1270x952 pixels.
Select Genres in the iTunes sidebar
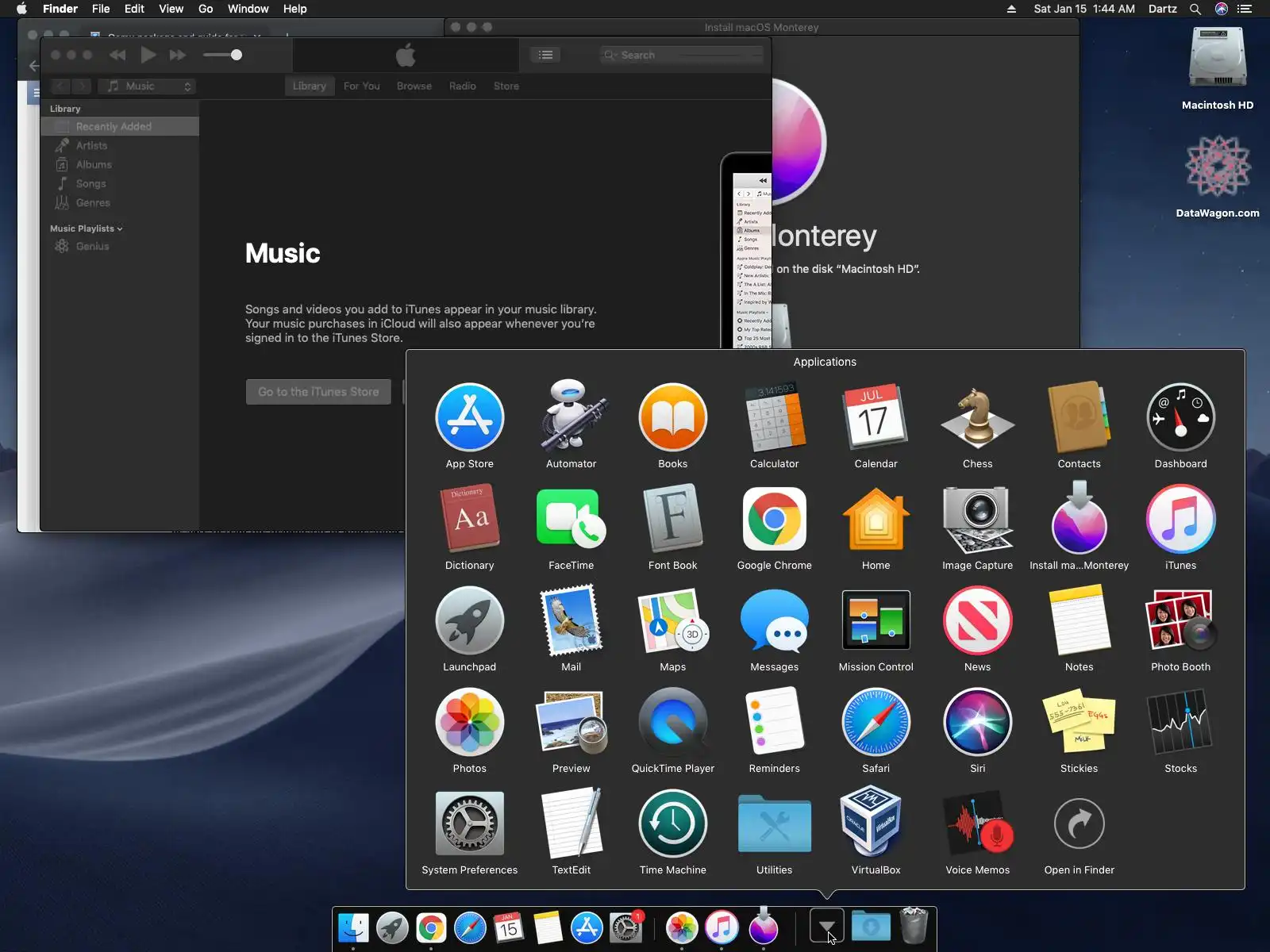pyautogui.click(x=120, y=202)
